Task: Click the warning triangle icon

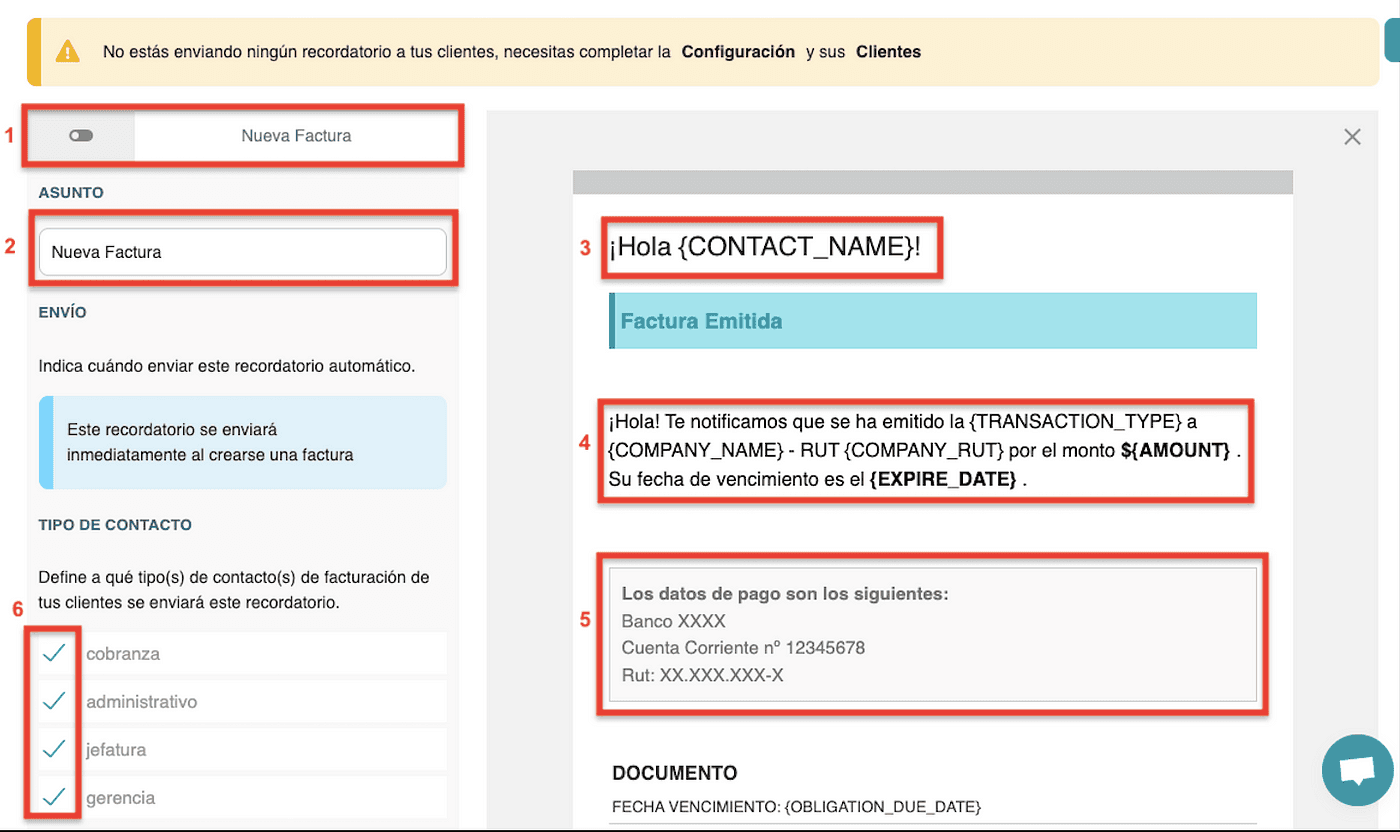Action: 67,51
